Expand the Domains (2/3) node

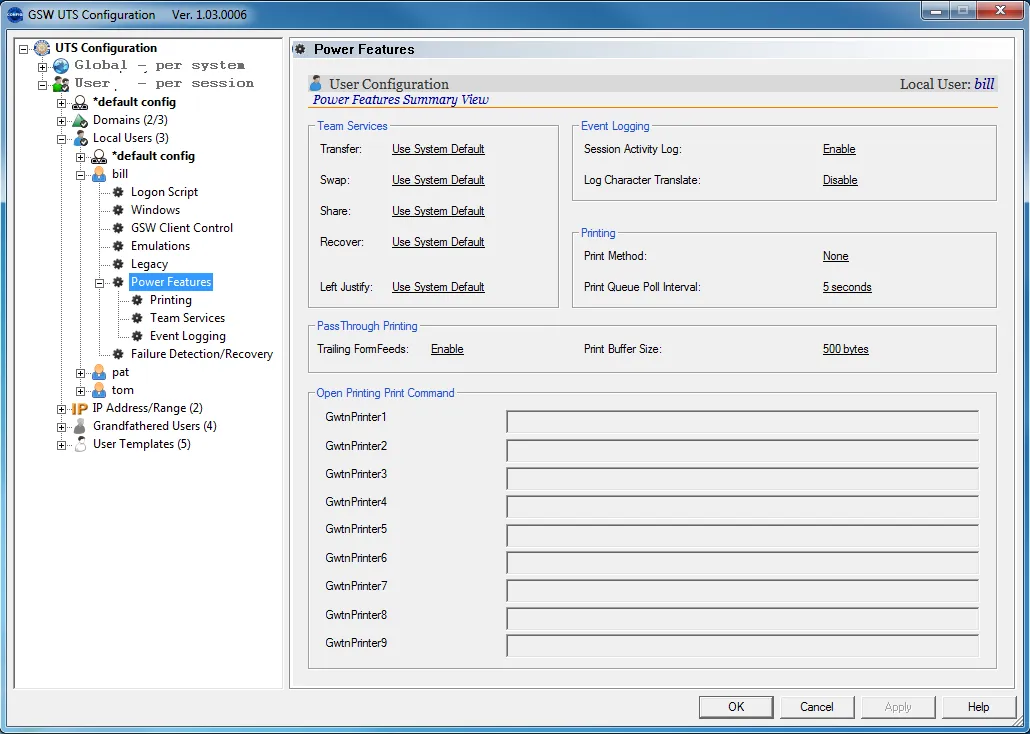point(62,121)
